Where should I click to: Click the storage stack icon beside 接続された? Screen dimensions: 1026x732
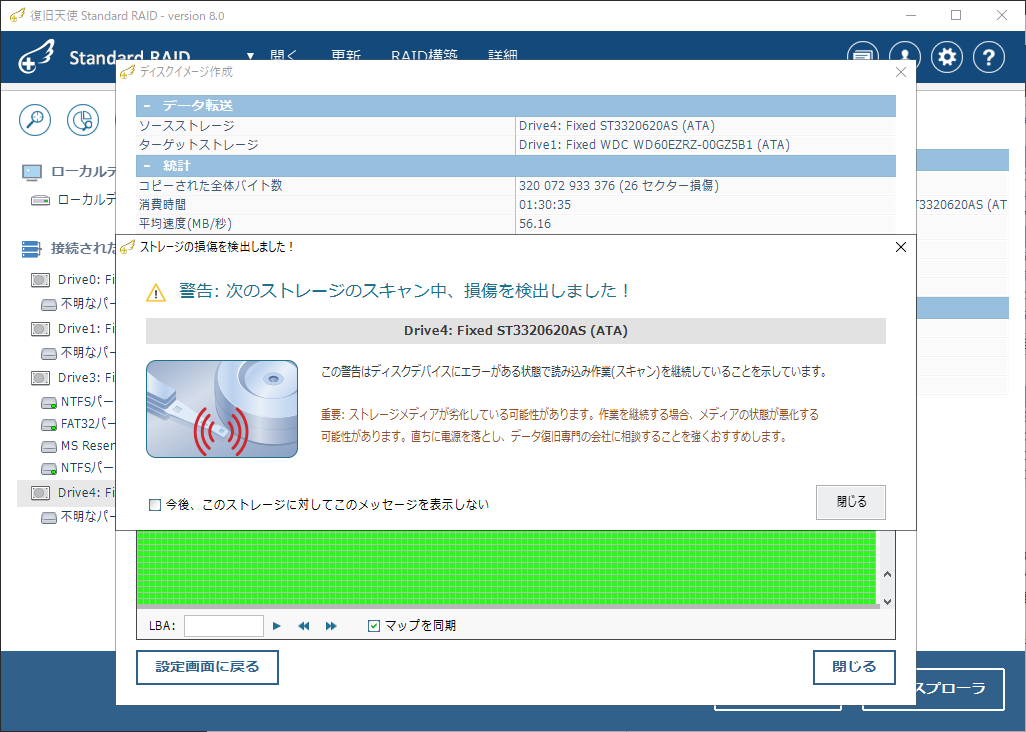31,249
